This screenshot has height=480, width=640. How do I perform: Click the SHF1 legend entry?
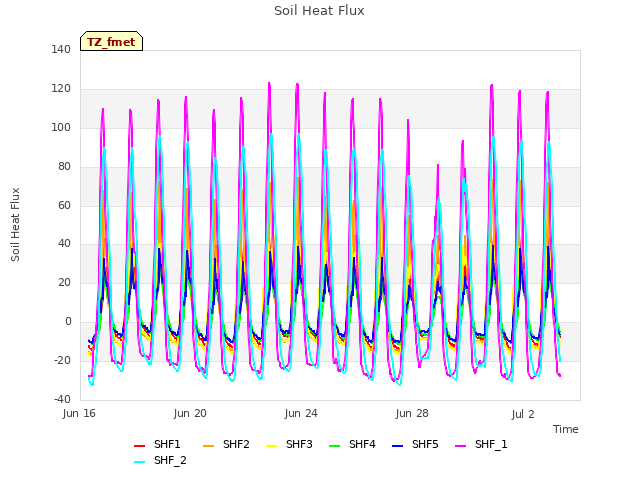pos(157,444)
